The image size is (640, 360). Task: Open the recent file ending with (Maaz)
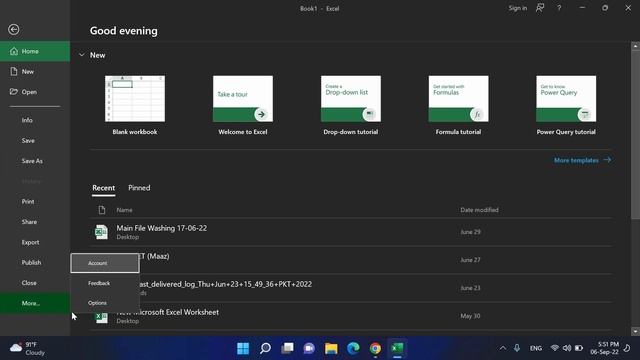coord(351,260)
